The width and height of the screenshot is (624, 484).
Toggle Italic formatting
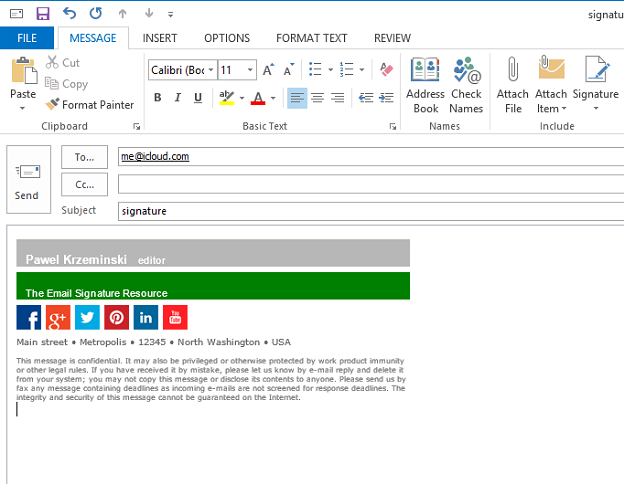pos(177,98)
